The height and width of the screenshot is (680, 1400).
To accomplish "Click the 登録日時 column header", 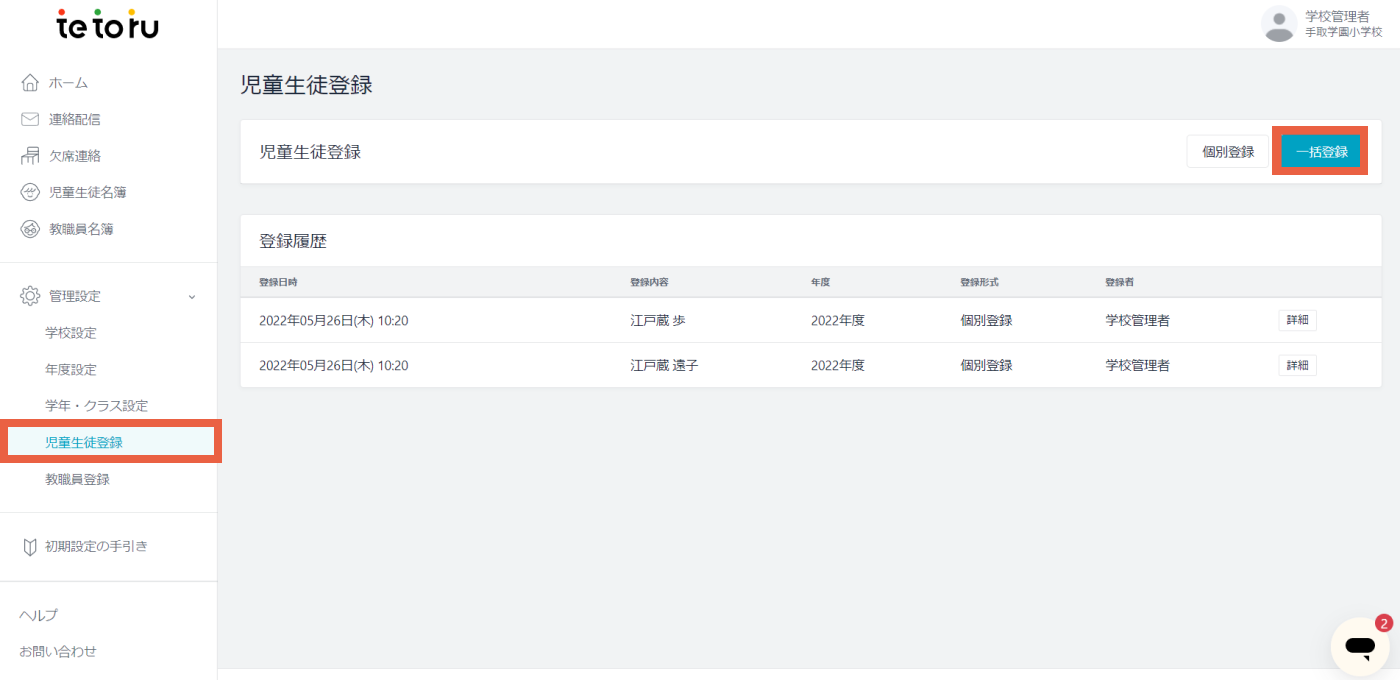I will pos(278,282).
